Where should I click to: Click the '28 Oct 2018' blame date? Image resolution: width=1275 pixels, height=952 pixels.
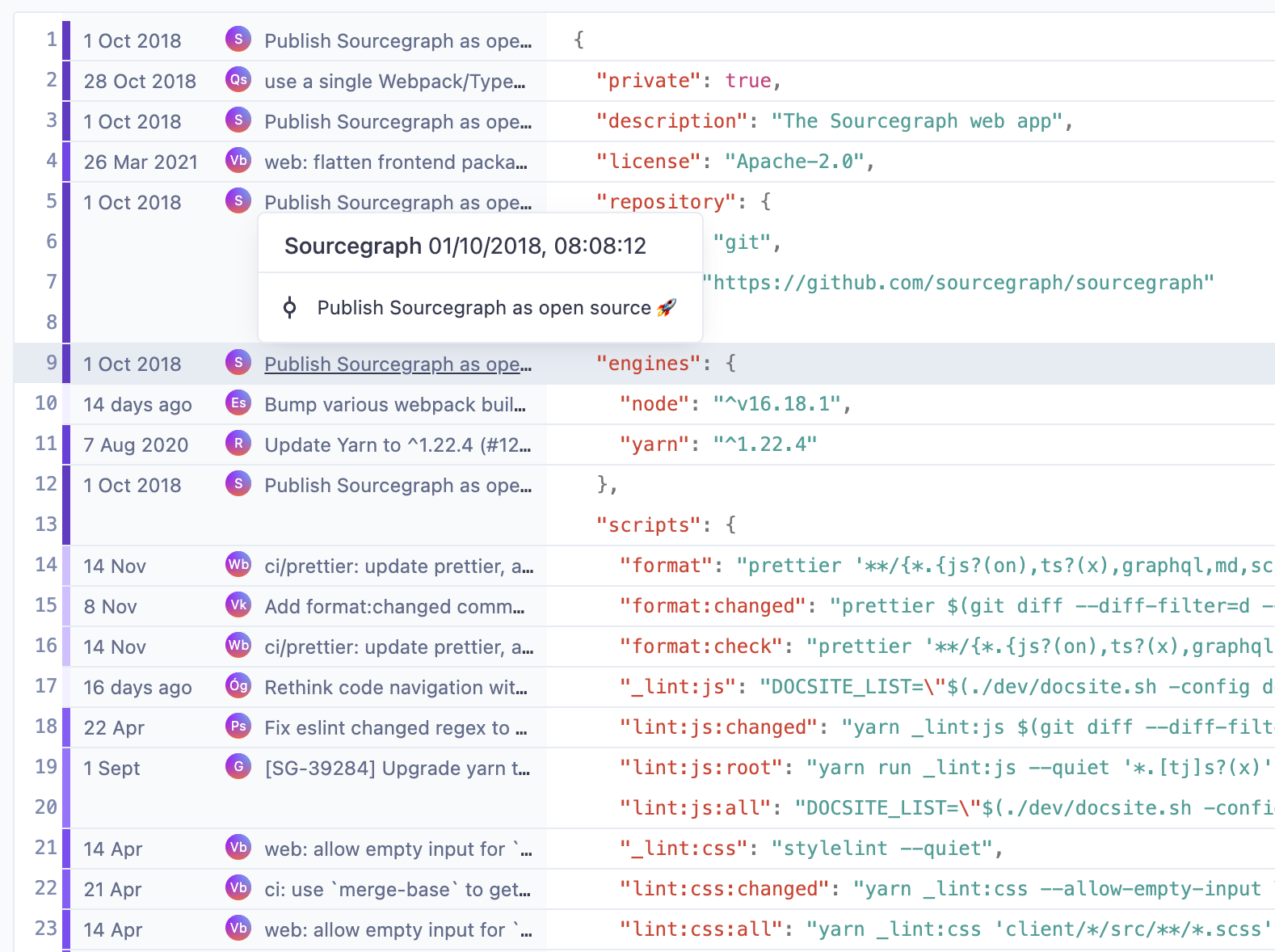[140, 81]
